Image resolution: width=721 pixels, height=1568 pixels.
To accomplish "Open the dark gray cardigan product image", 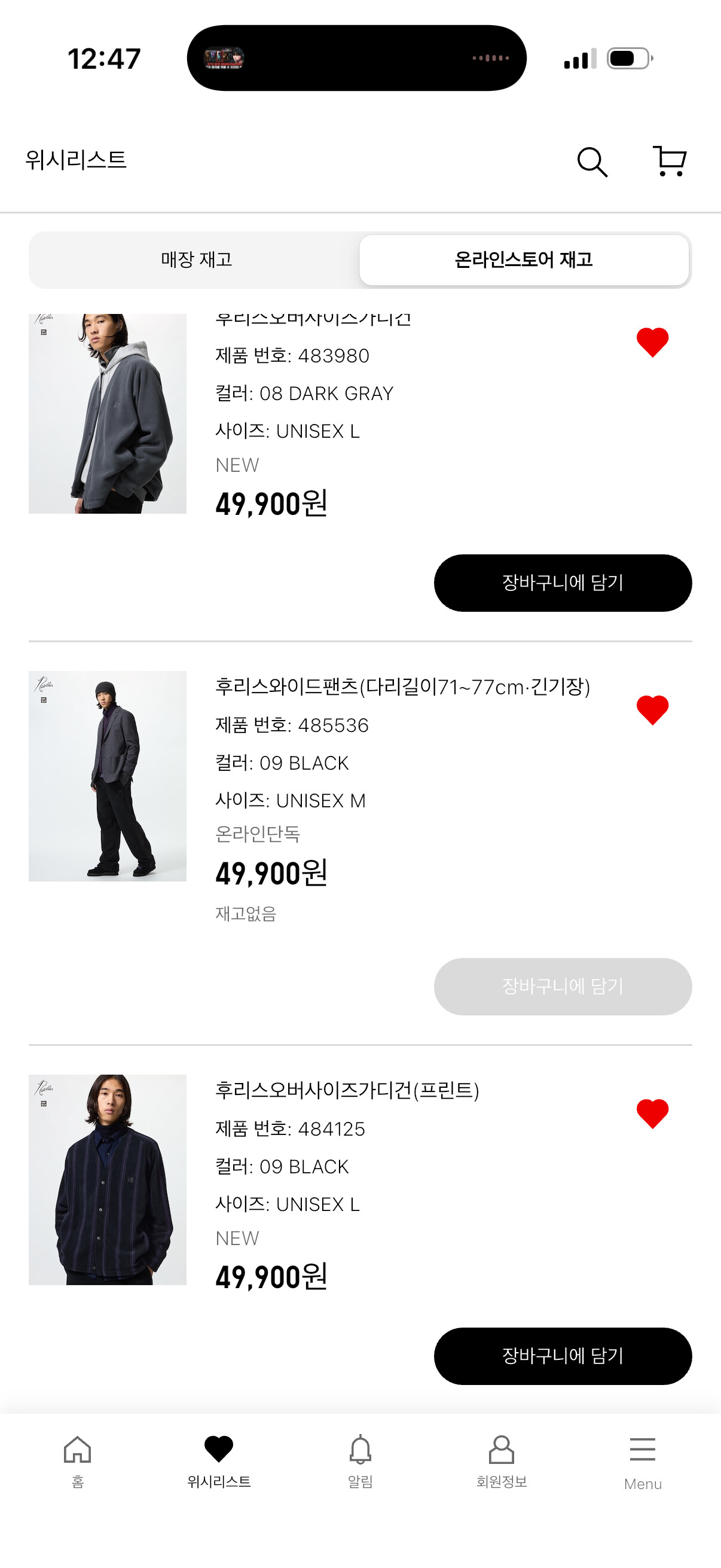I will click(x=108, y=413).
